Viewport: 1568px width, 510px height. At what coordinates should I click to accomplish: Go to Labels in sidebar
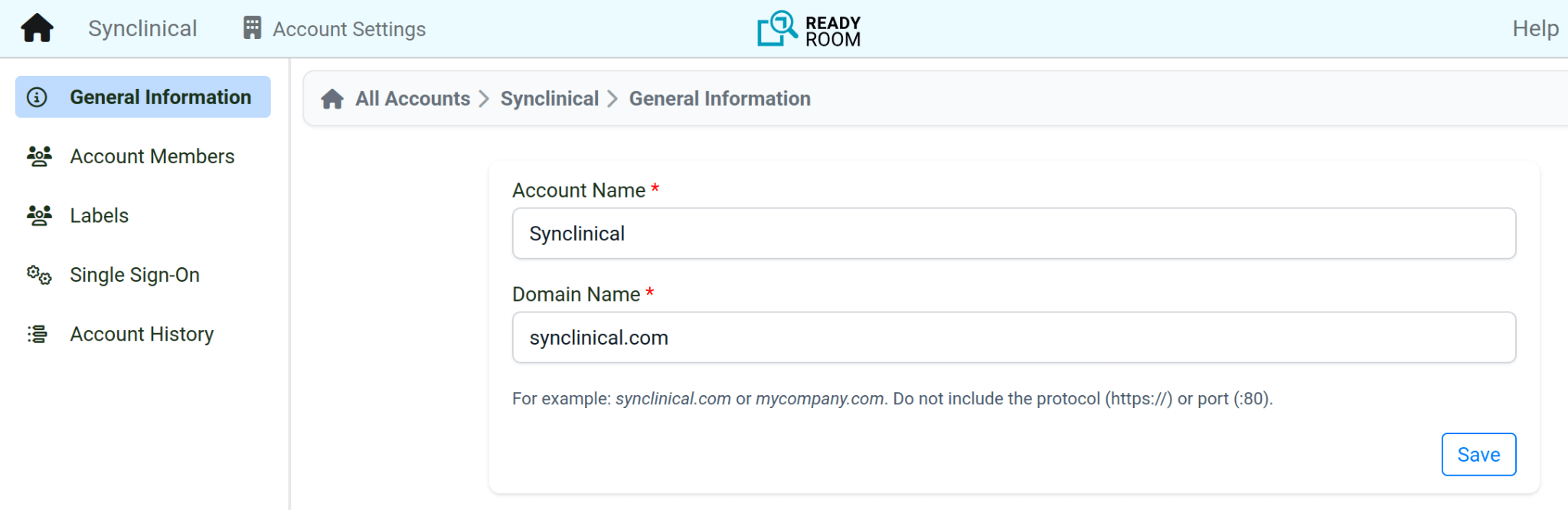click(x=100, y=216)
